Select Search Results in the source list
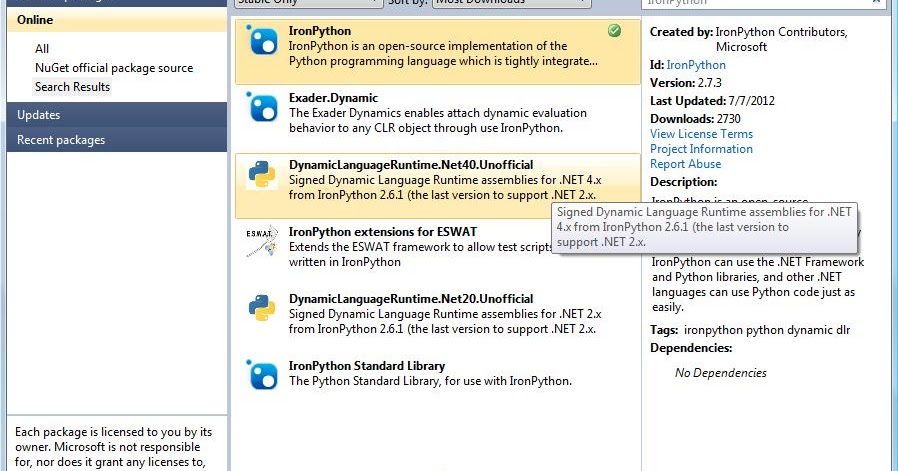Screen dimensions: 898x471 [x=72, y=87]
